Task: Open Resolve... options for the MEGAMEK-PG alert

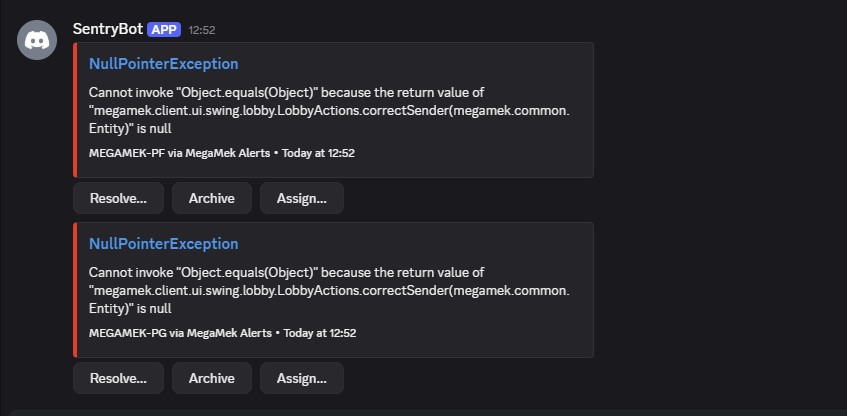Action: [118, 378]
